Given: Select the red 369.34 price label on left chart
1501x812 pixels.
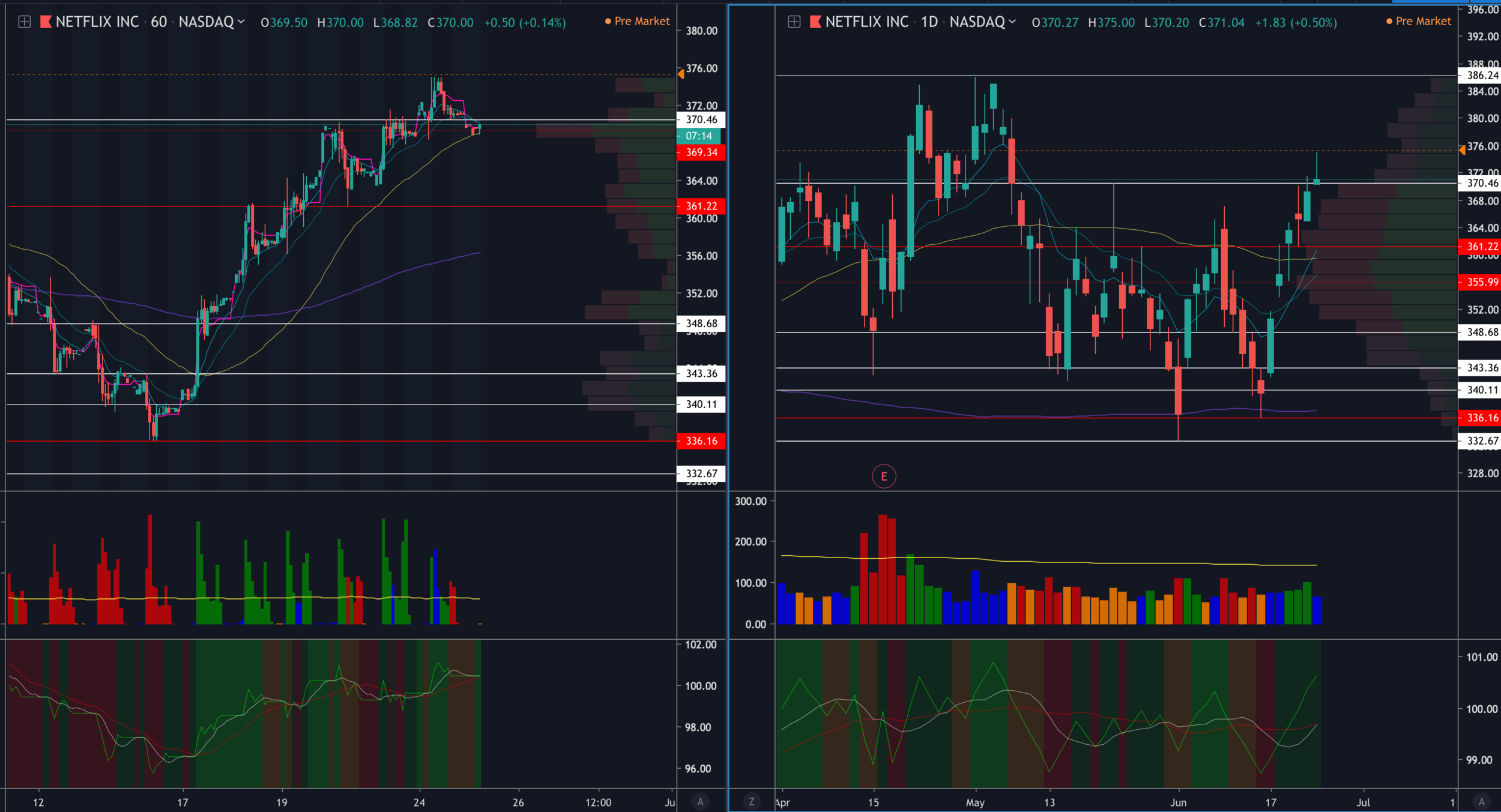Looking at the screenshot, I should 701,152.
